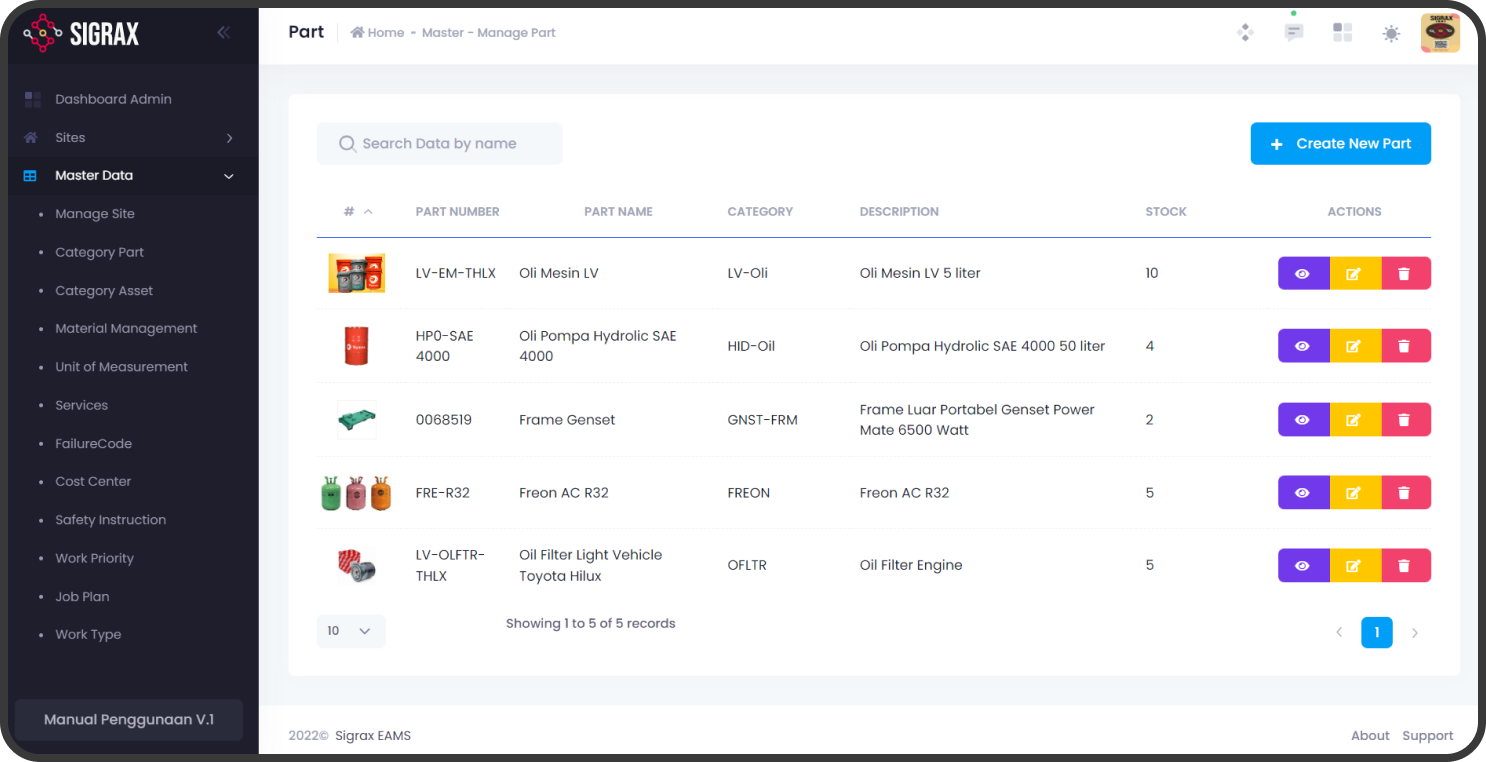Collapse the sidebar with double-chevron icon
This screenshot has width=1486, height=762.
223,33
